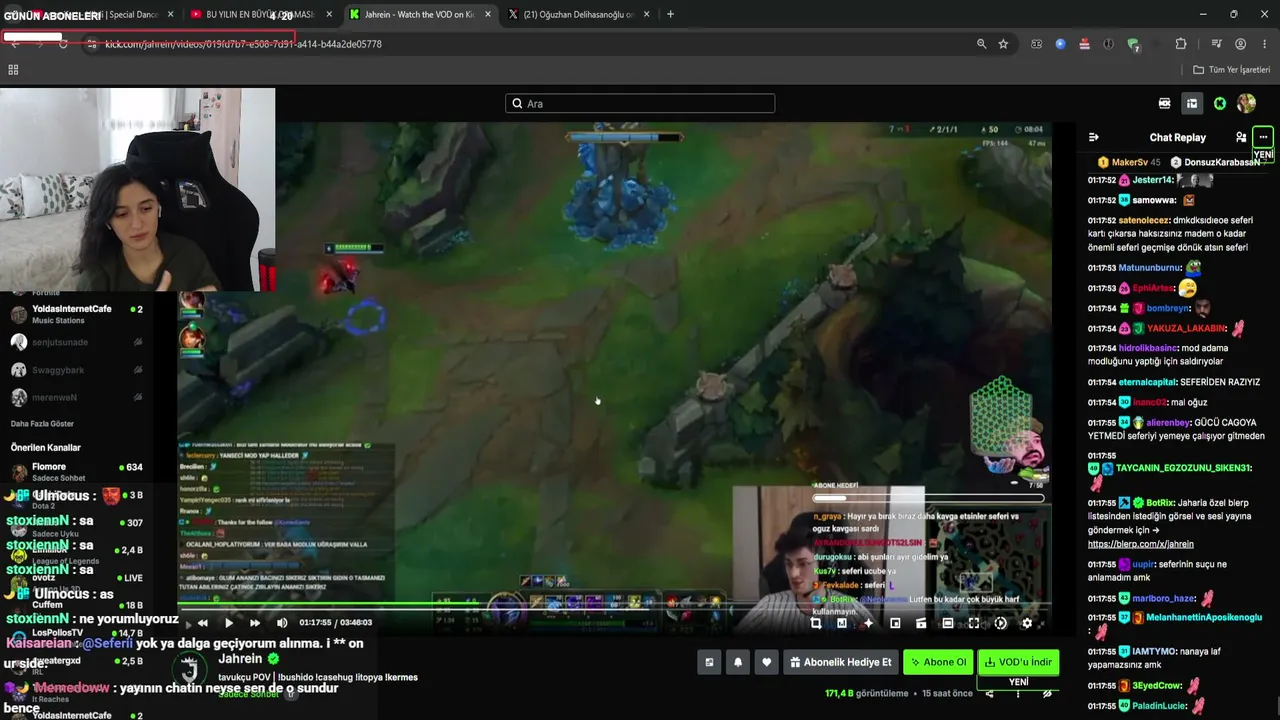This screenshot has height=720, width=1280.
Task: Play the VOD with the play button
Action: tap(229, 623)
